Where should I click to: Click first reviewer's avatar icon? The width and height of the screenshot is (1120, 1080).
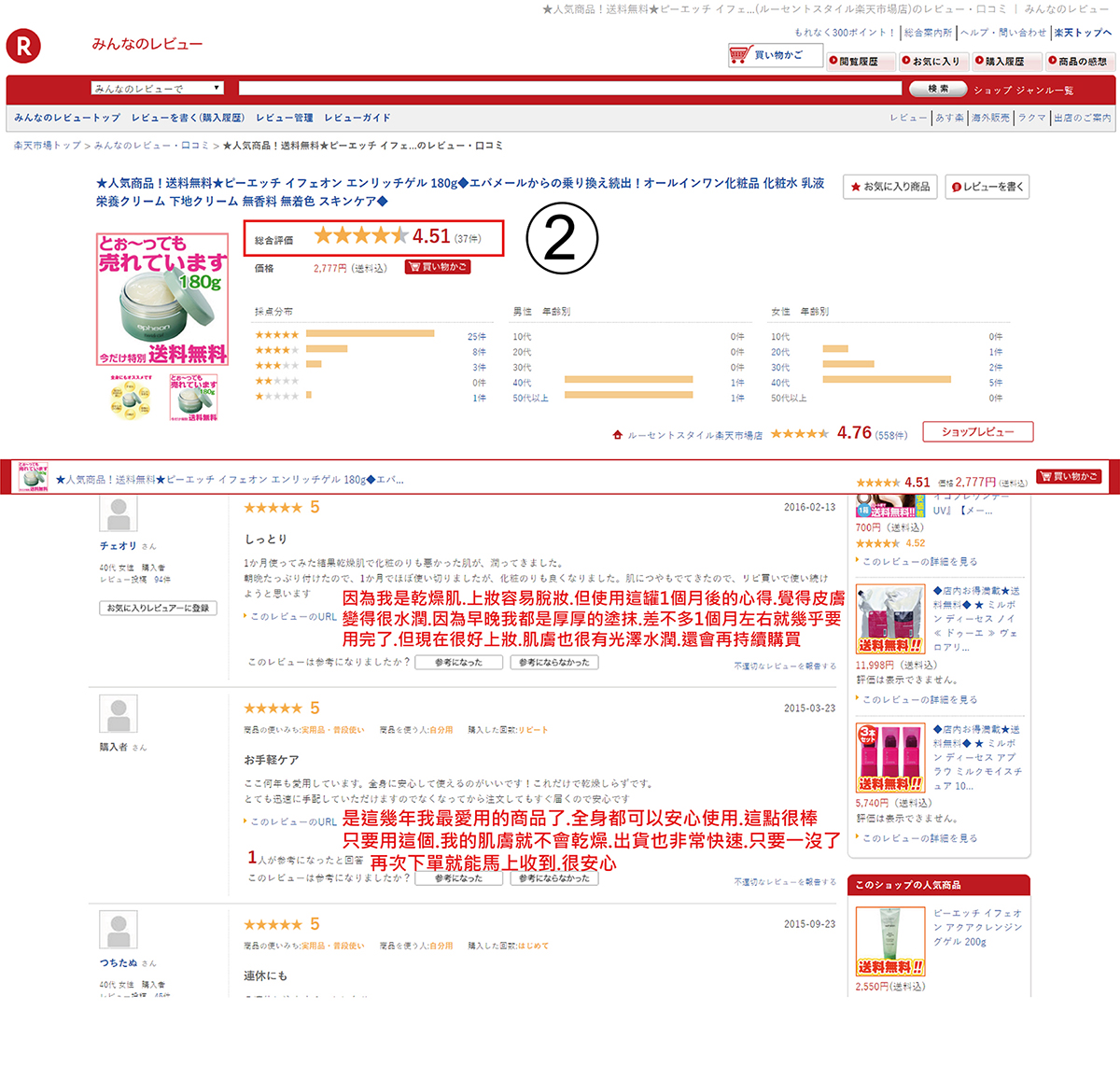click(119, 513)
